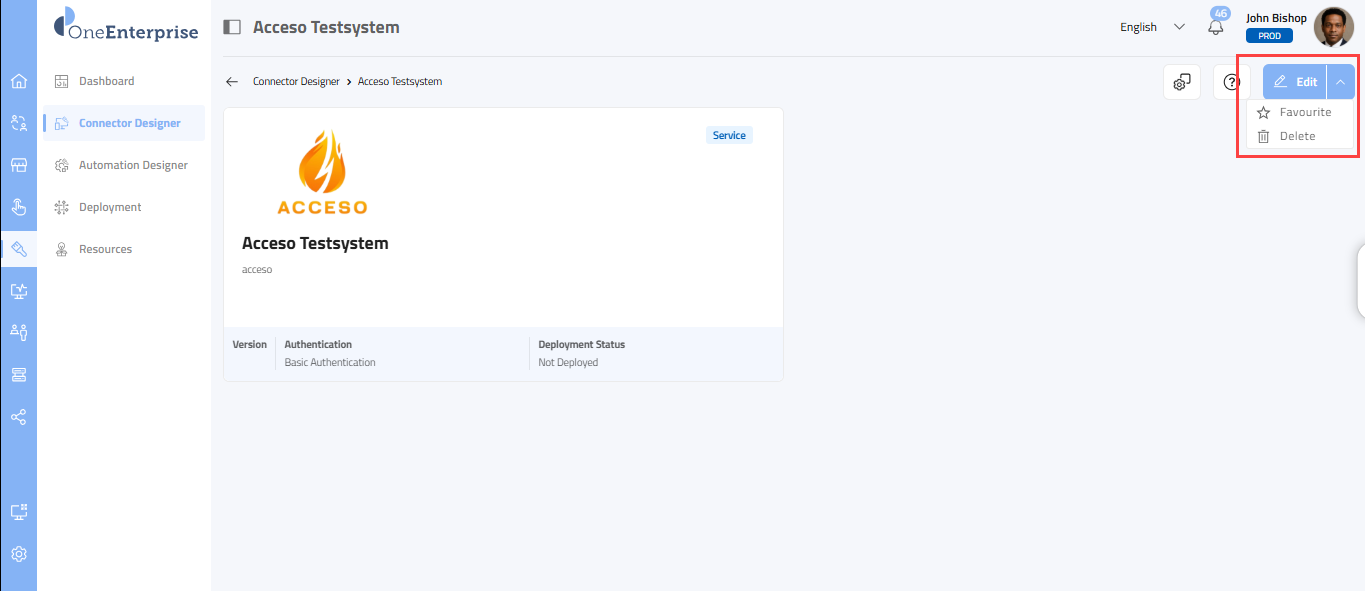1365x591 pixels.
Task: Click the notification bell icon
Action: tap(1216, 28)
